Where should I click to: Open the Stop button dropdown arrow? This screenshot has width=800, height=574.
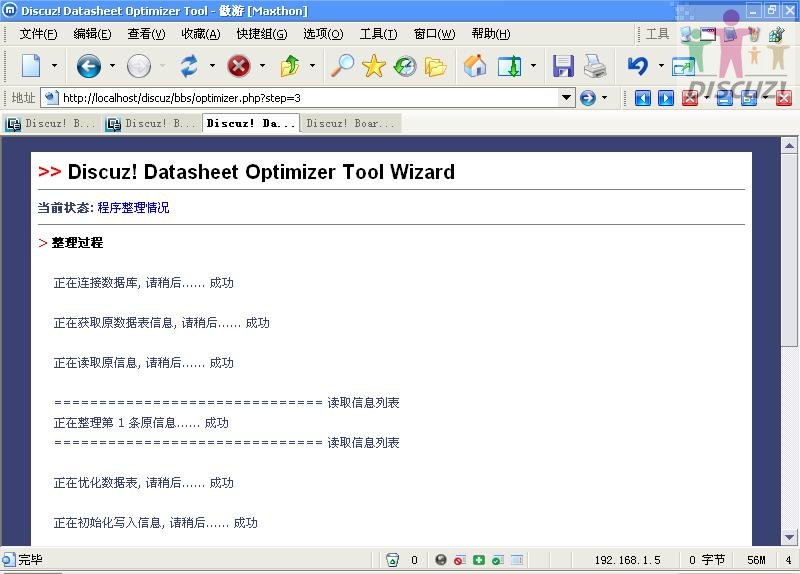(262, 66)
